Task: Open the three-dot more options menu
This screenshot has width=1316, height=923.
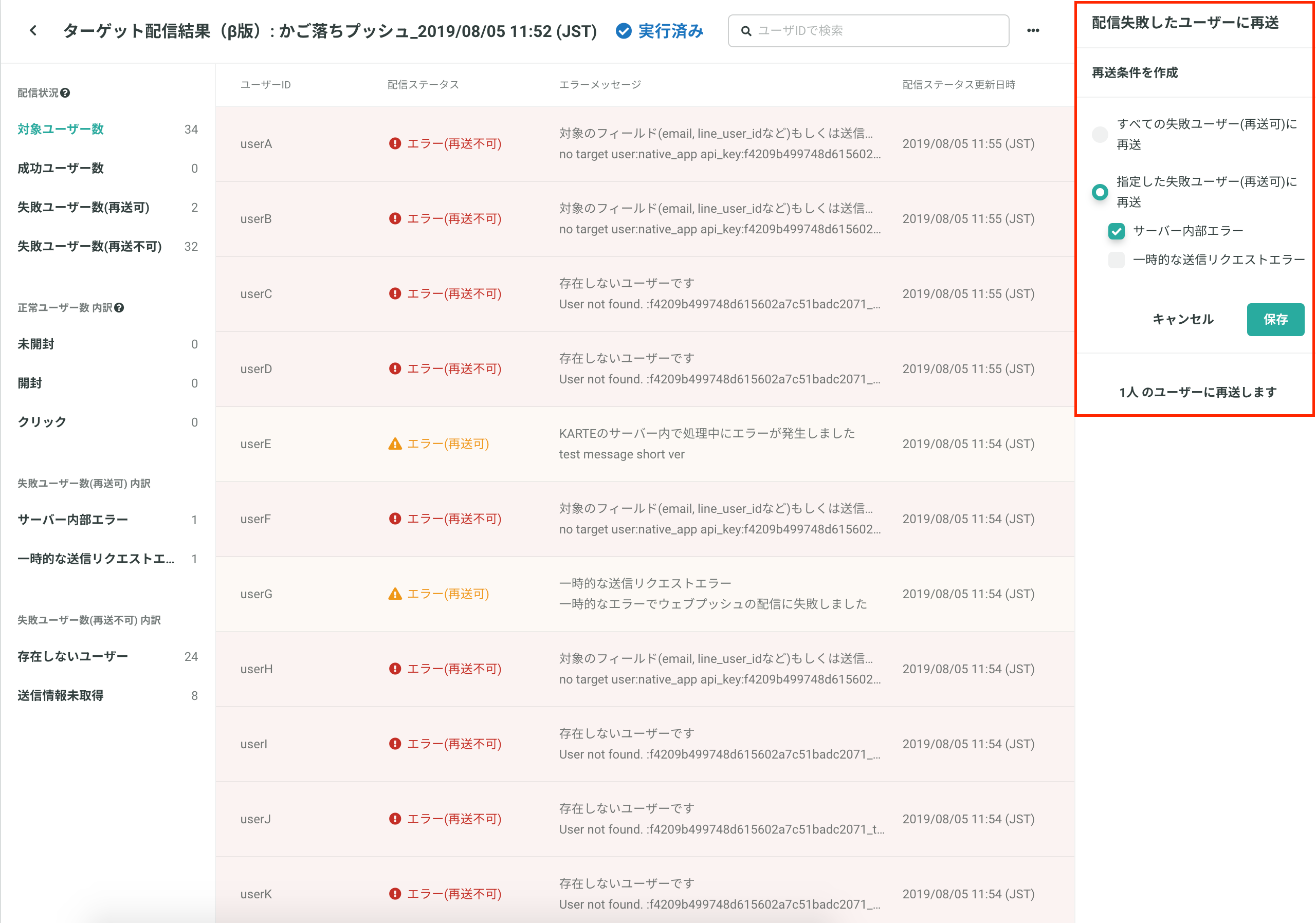Action: pyautogui.click(x=1033, y=30)
